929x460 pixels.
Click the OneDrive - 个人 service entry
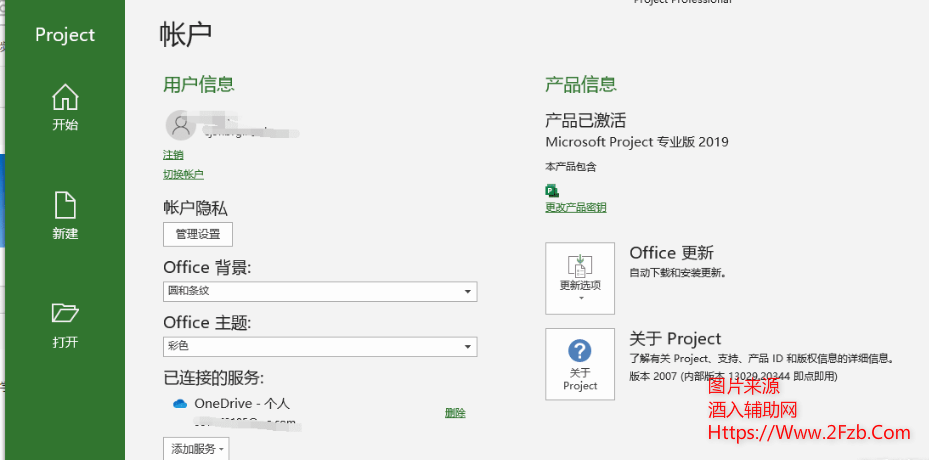(x=242, y=404)
